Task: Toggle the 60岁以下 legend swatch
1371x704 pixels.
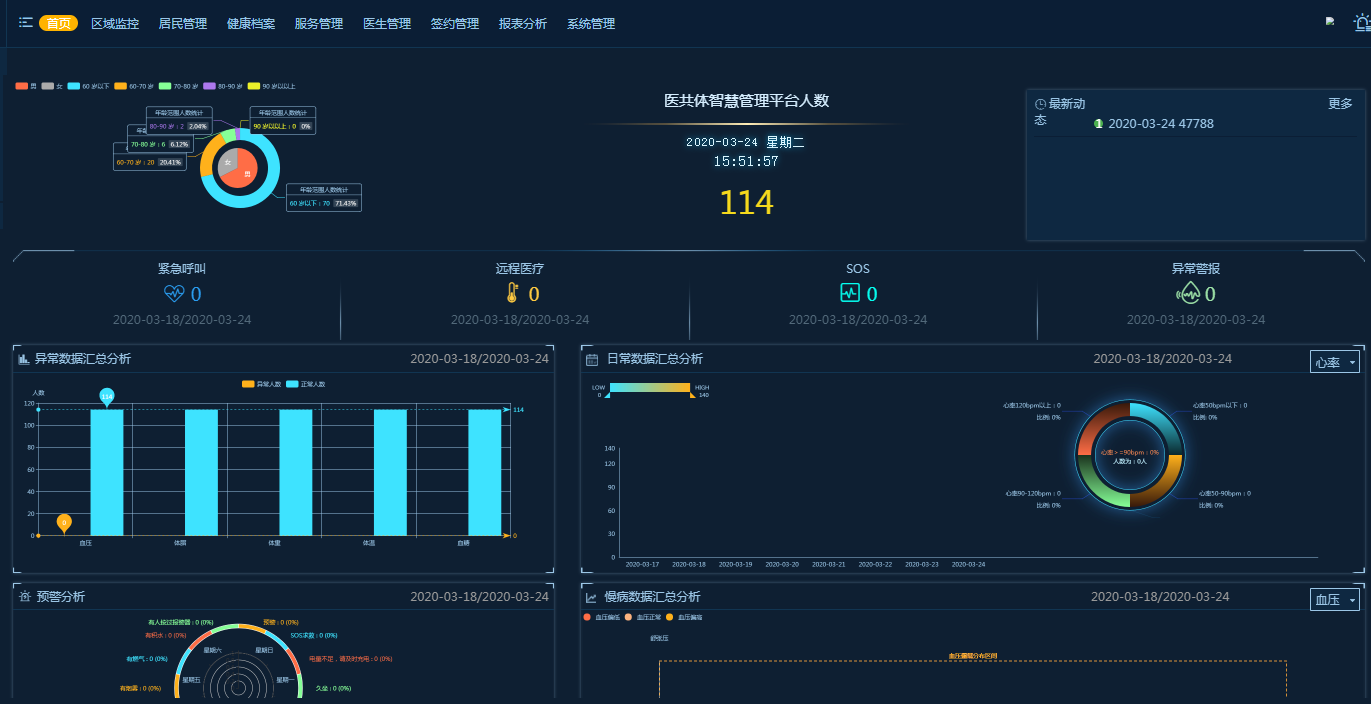Action: click(74, 86)
